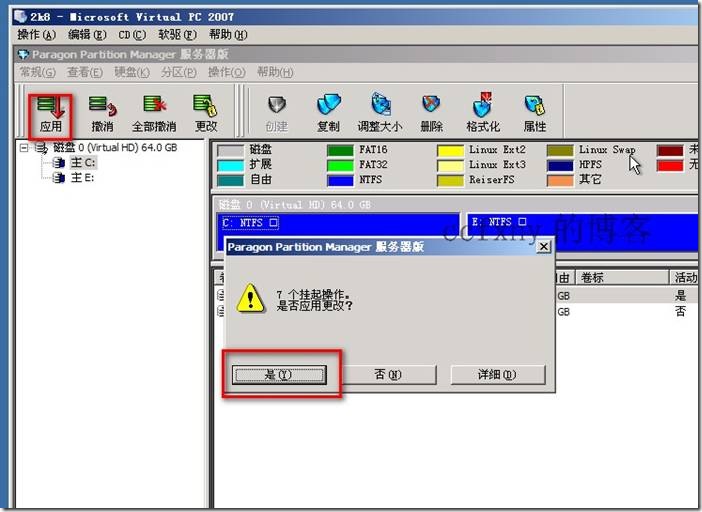Click the 活动 column header
The width and height of the screenshot is (702, 512).
click(x=685, y=277)
